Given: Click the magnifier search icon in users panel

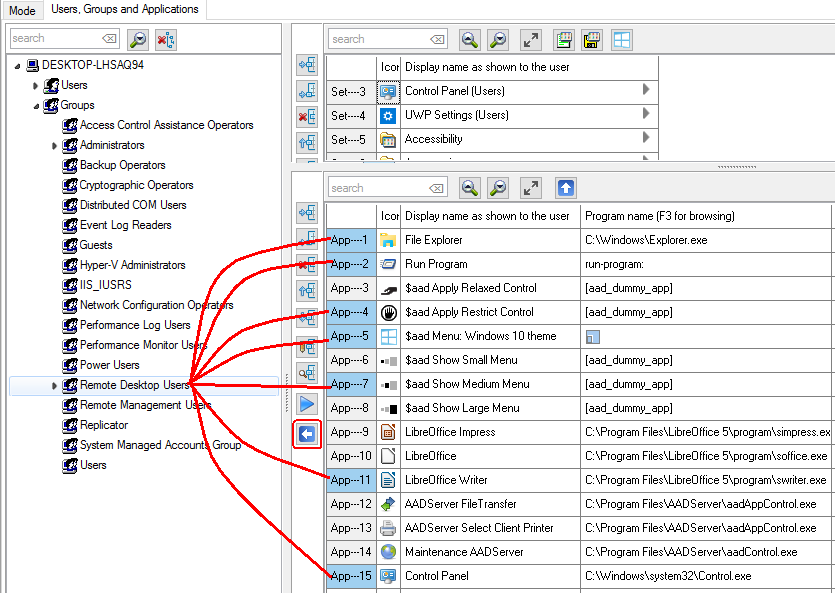Looking at the screenshot, I should tap(138, 39).
